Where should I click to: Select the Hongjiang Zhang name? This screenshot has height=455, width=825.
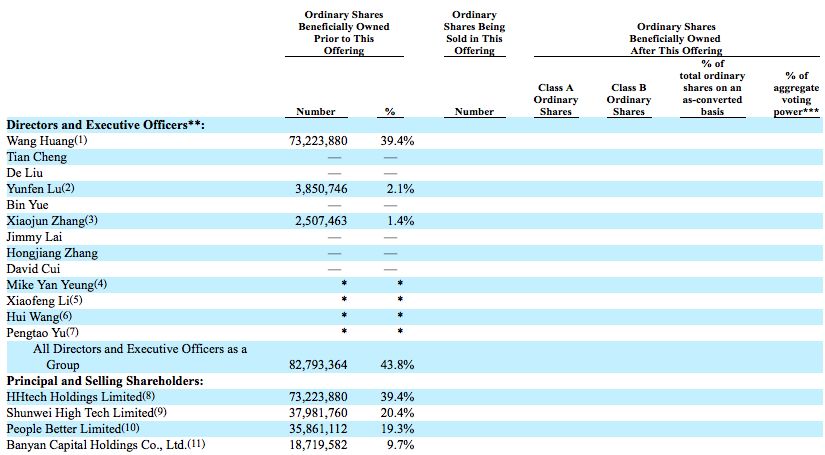[52, 253]
